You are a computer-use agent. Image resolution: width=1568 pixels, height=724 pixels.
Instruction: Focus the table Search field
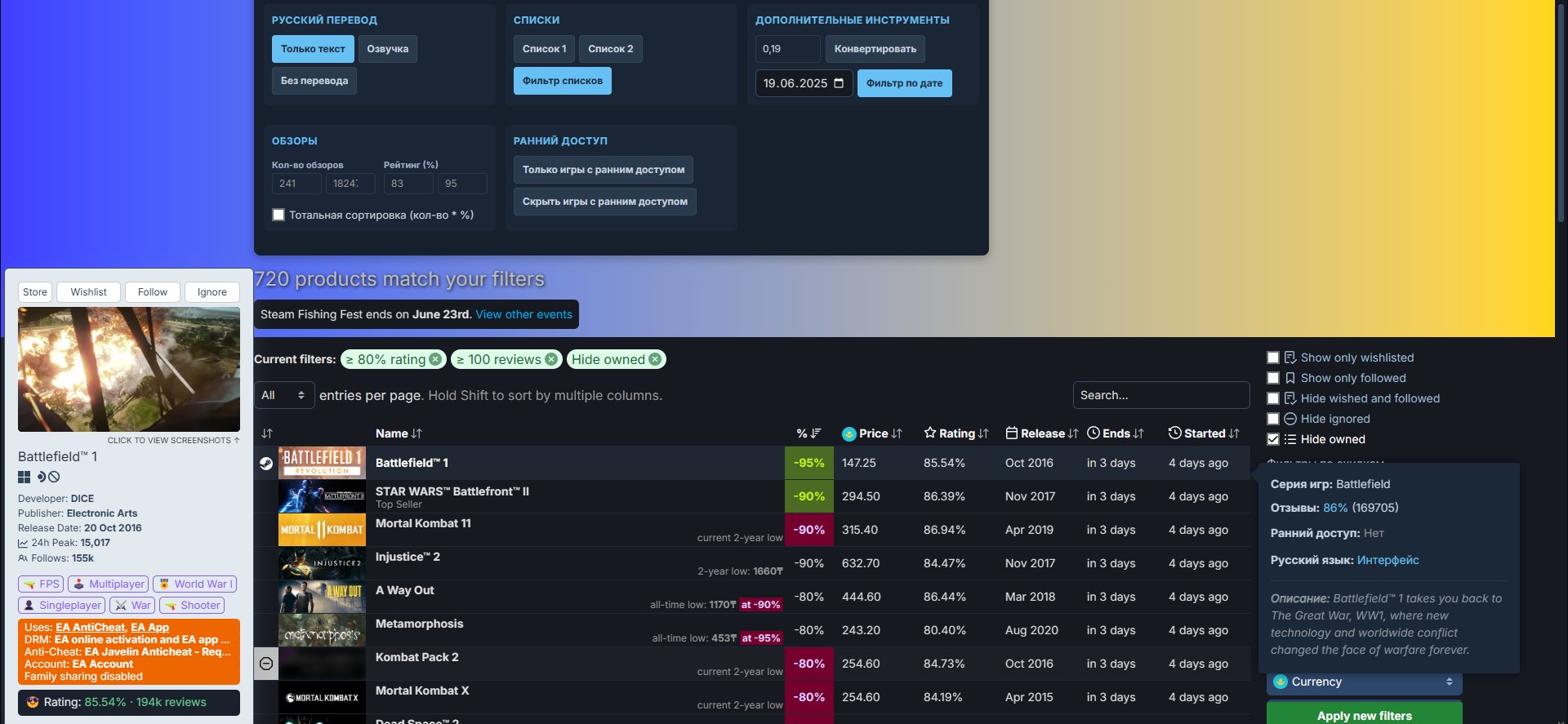[x=1161, y=395]
